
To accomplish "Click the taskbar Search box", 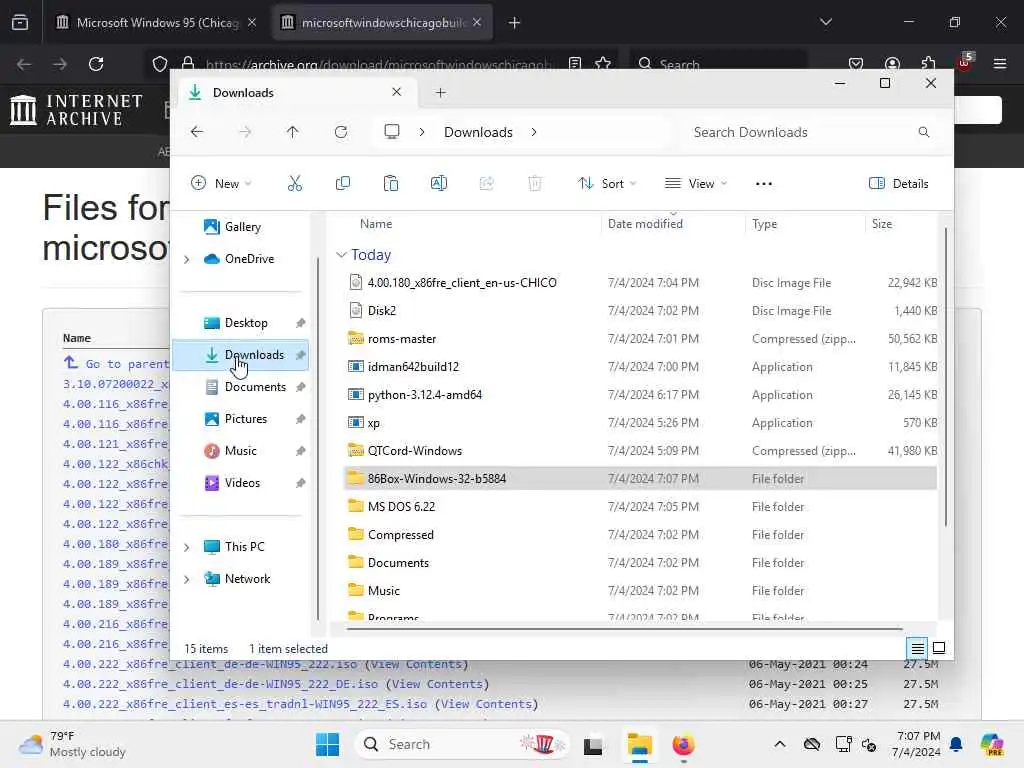I will (461, 744).
